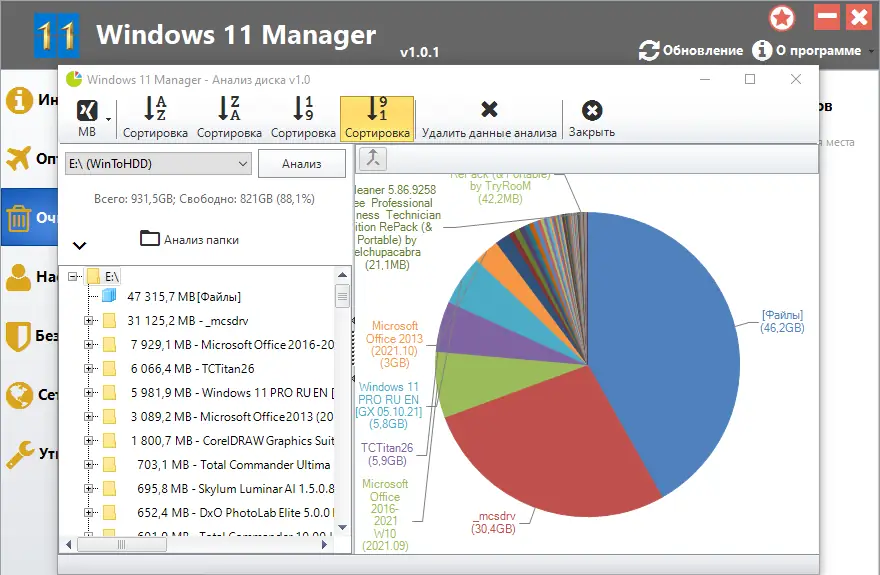Click the red _mcsdrv pie slice
The width and height of the screenshot is (880, 575).
[x=556, y=449]
